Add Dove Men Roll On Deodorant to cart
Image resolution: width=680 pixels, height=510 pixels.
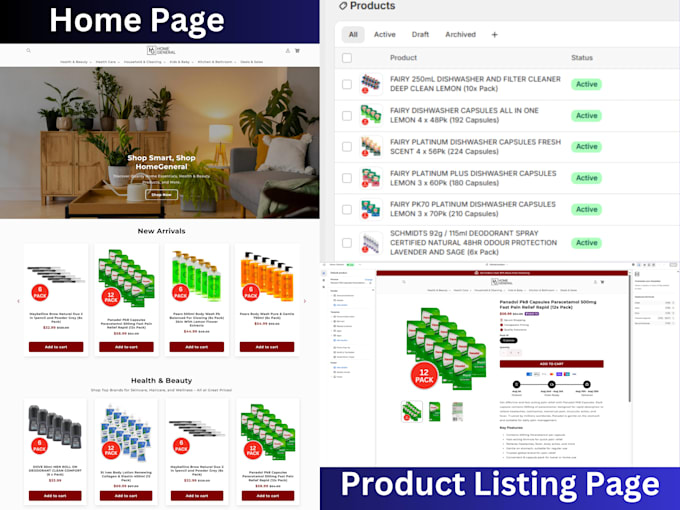pyautogui.click(x=55, y=496)
